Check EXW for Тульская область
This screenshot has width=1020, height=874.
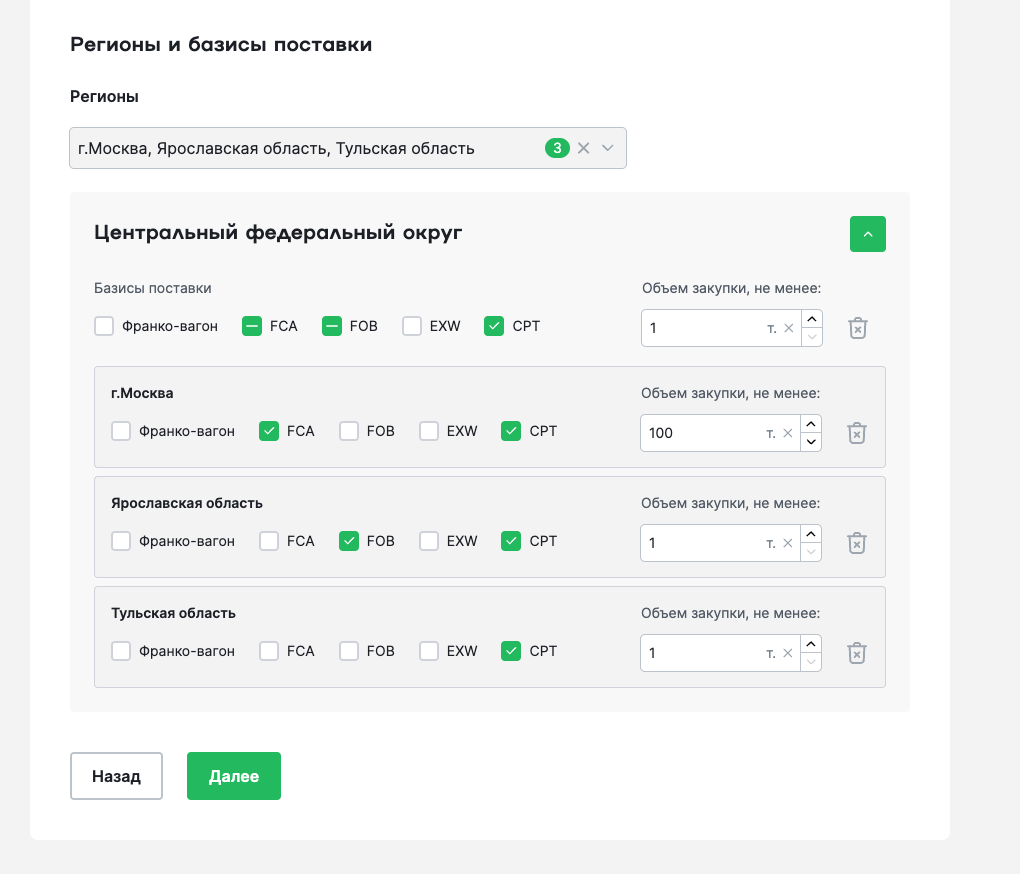[429, 651]
